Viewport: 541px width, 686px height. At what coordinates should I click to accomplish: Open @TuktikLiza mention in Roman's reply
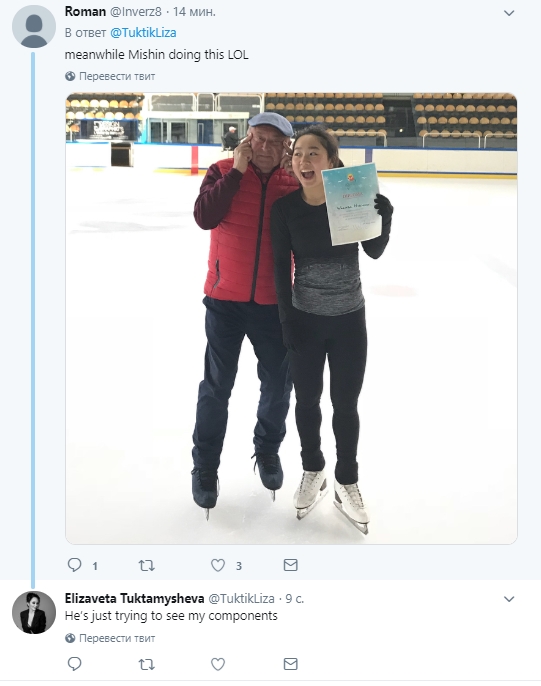pyautogui.click(x=143, y=33)
